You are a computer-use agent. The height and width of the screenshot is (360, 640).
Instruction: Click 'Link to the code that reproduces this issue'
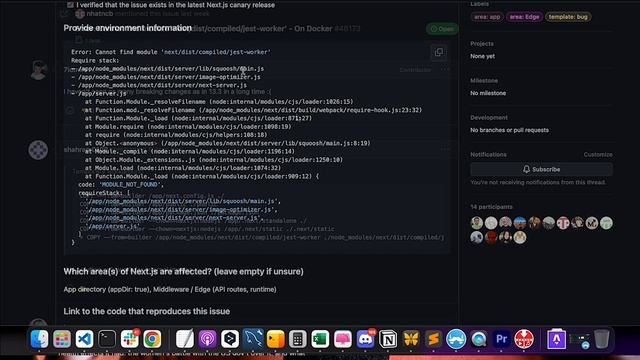[x=147, y=311]
